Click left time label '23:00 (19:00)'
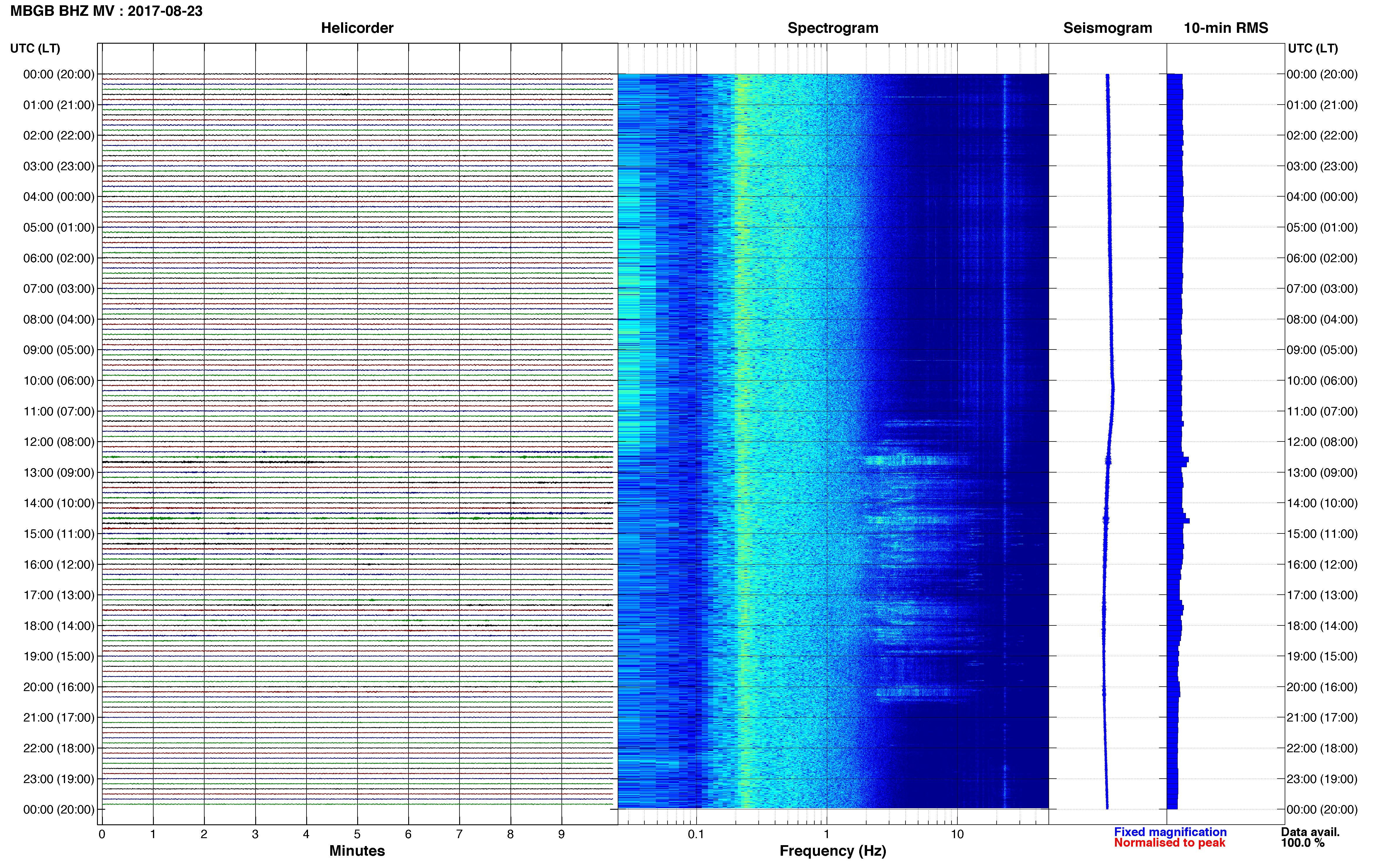This screenshot has height=868, width=1389. tap(59, 779)
